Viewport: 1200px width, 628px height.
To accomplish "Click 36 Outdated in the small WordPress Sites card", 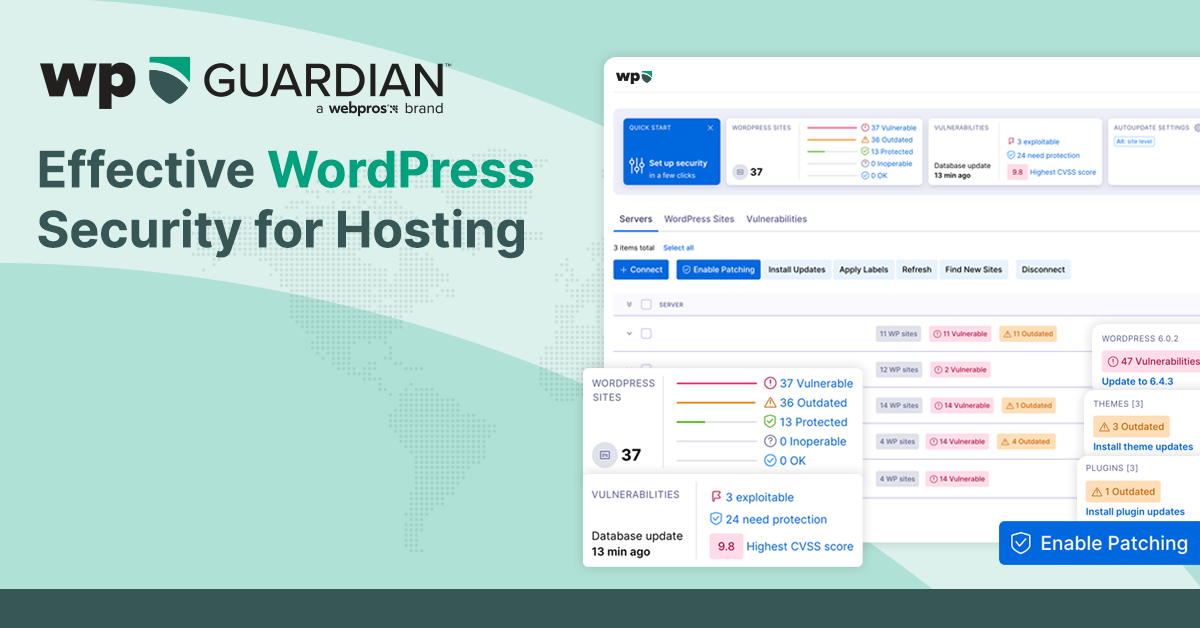I will pyautogui.click(x=887, y=140).
